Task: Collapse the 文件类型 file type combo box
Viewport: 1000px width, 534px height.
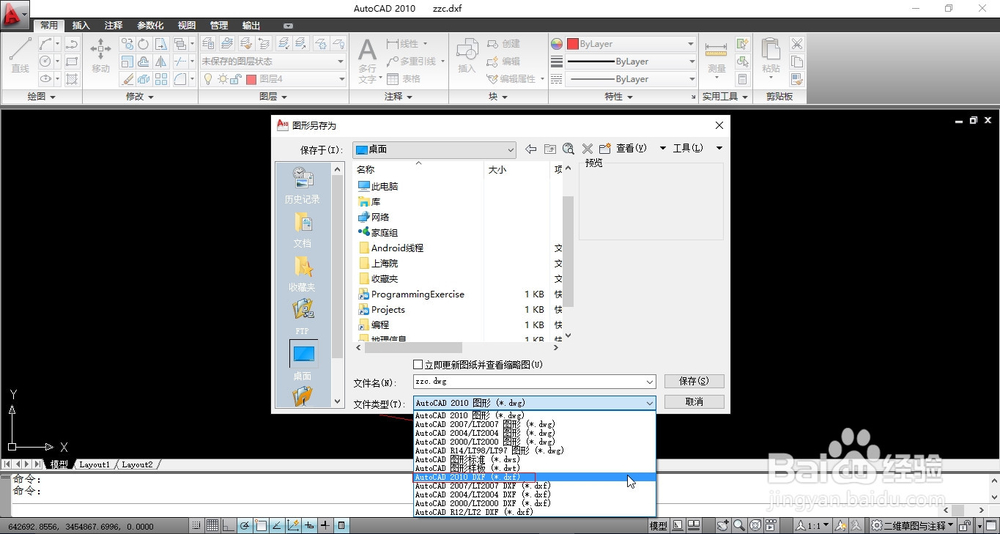Action: coord(649,403)
